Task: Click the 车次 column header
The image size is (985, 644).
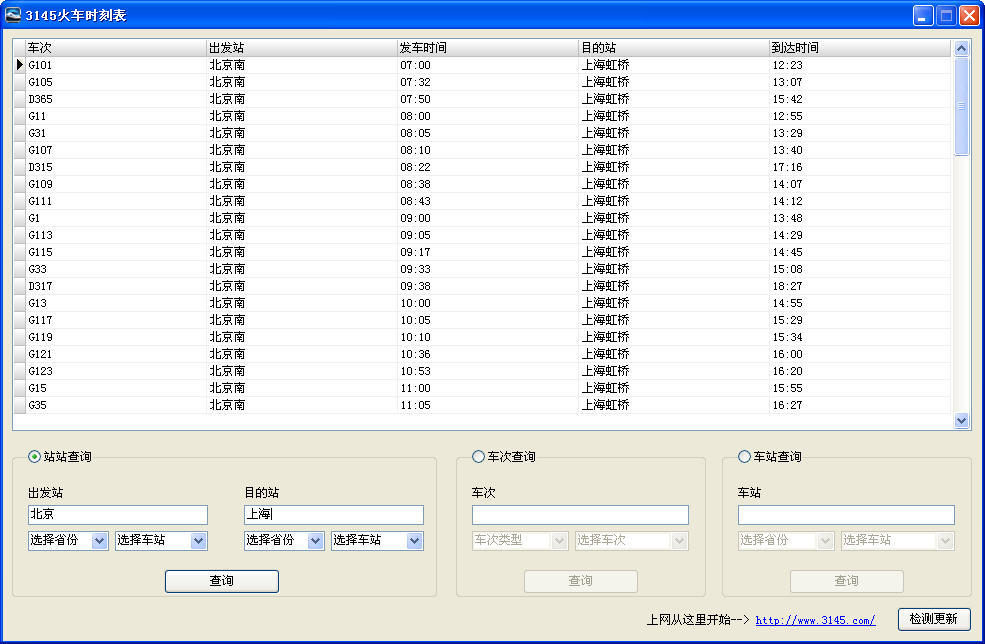Action: pos(115,48)
